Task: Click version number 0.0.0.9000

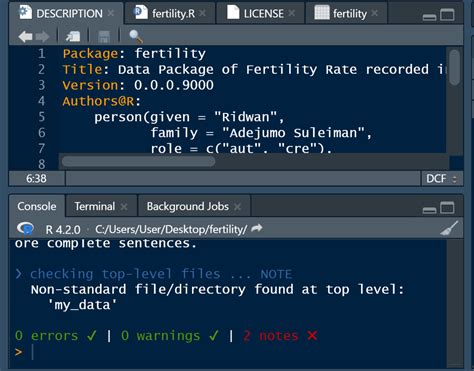Action: (x=174, y=85)
